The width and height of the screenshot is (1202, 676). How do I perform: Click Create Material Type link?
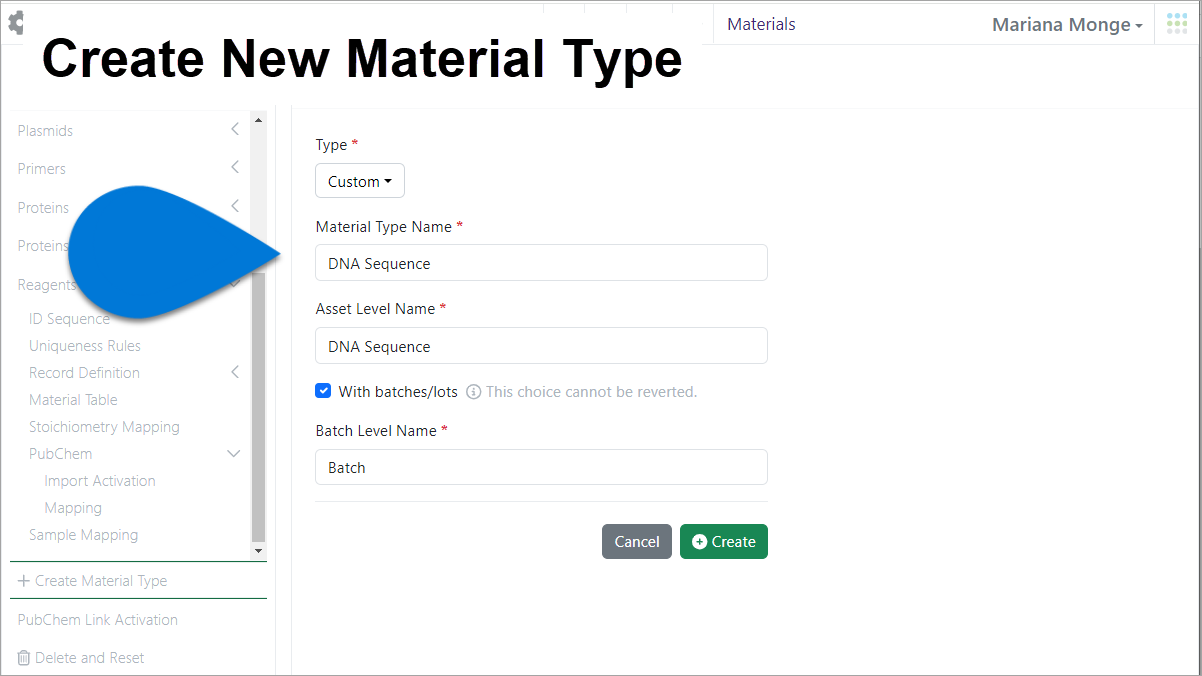coord(92,581)
